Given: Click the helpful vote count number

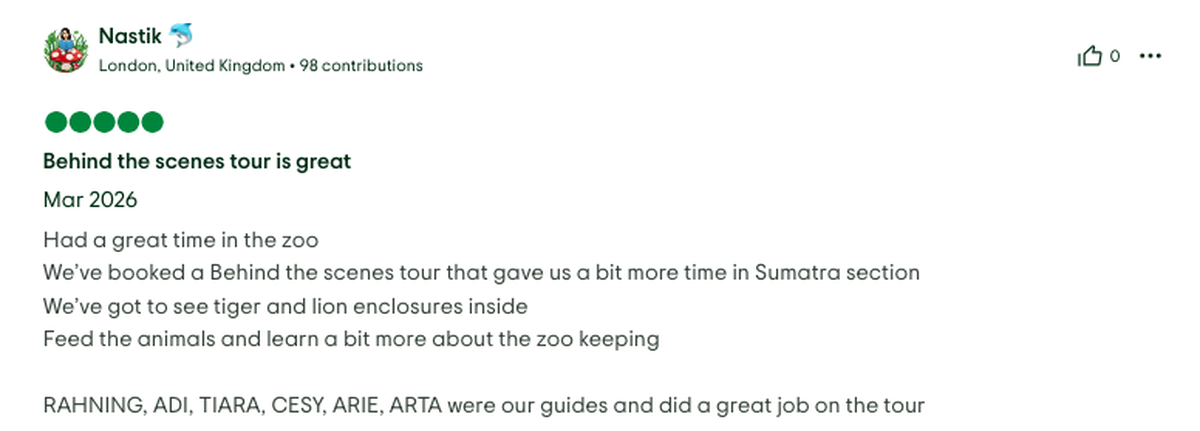Looking at the screenshot, I should pos(1115,57).
